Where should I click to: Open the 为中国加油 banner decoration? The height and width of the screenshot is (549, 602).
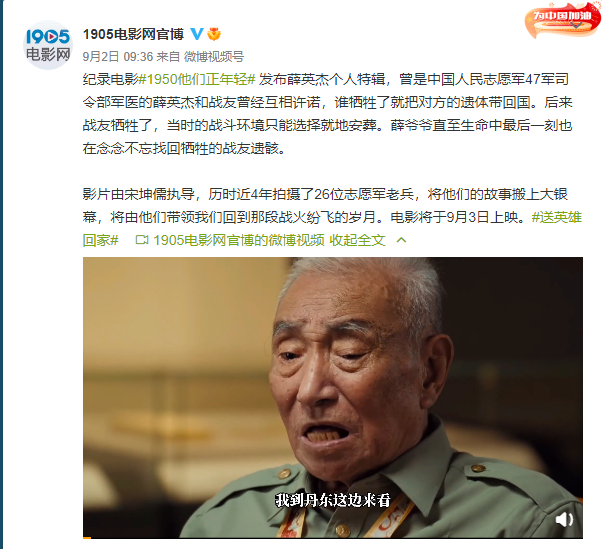click(x=562, y=20)
